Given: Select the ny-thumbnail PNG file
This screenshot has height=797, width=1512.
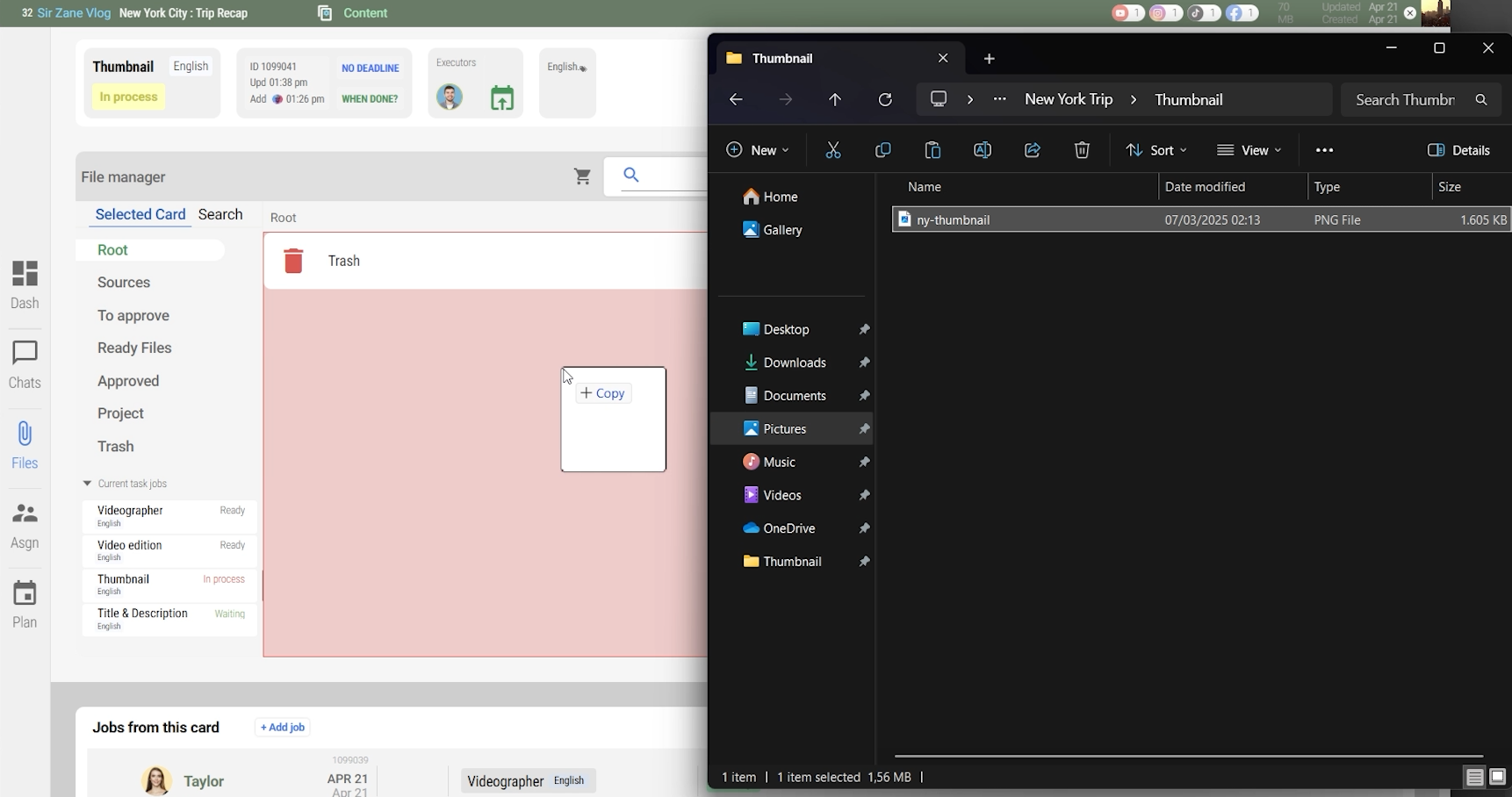Looking at the screenshot, I should pos(953,220).
